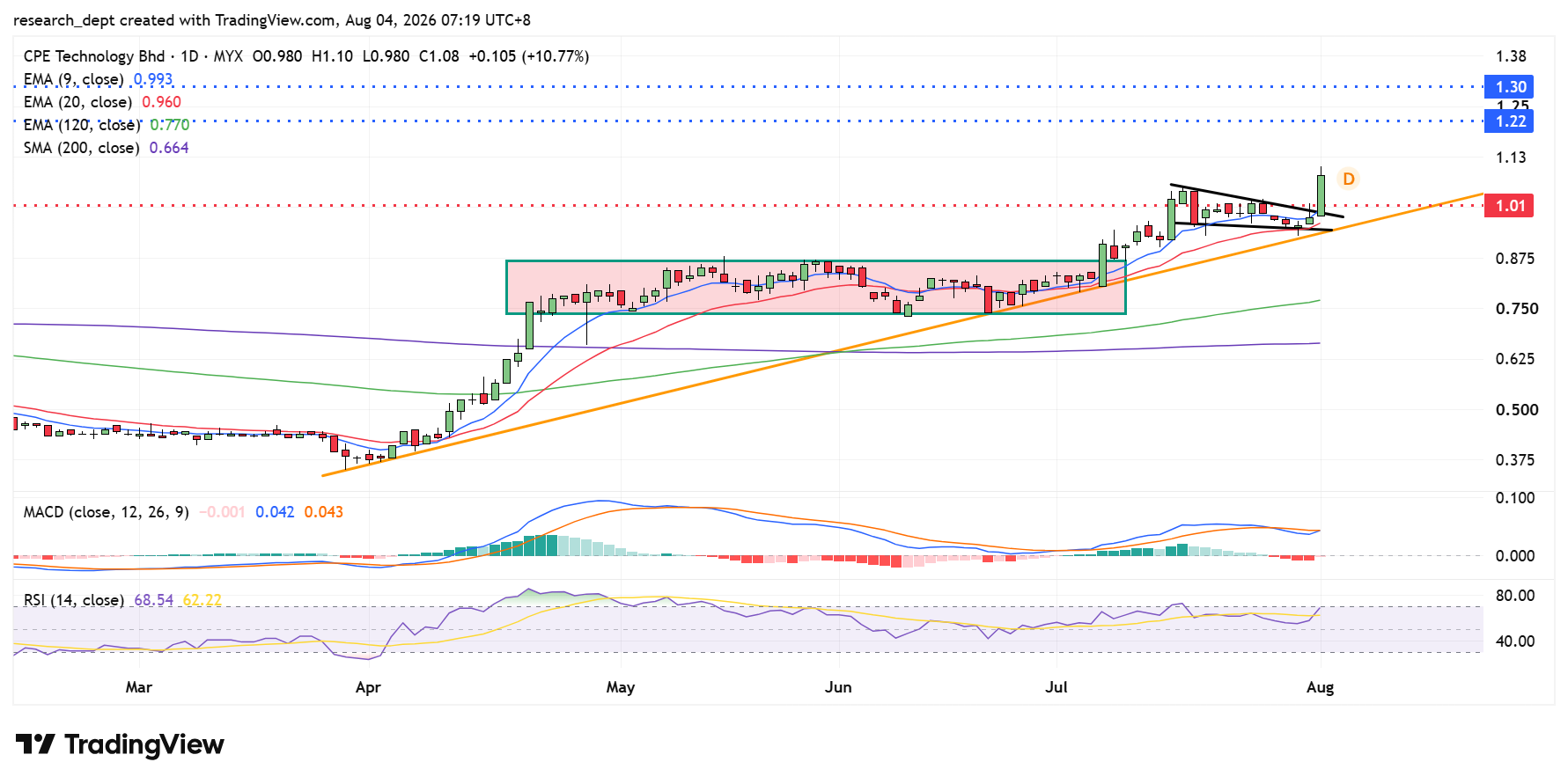Click the 1.13 price axis label

[1511, 158]
